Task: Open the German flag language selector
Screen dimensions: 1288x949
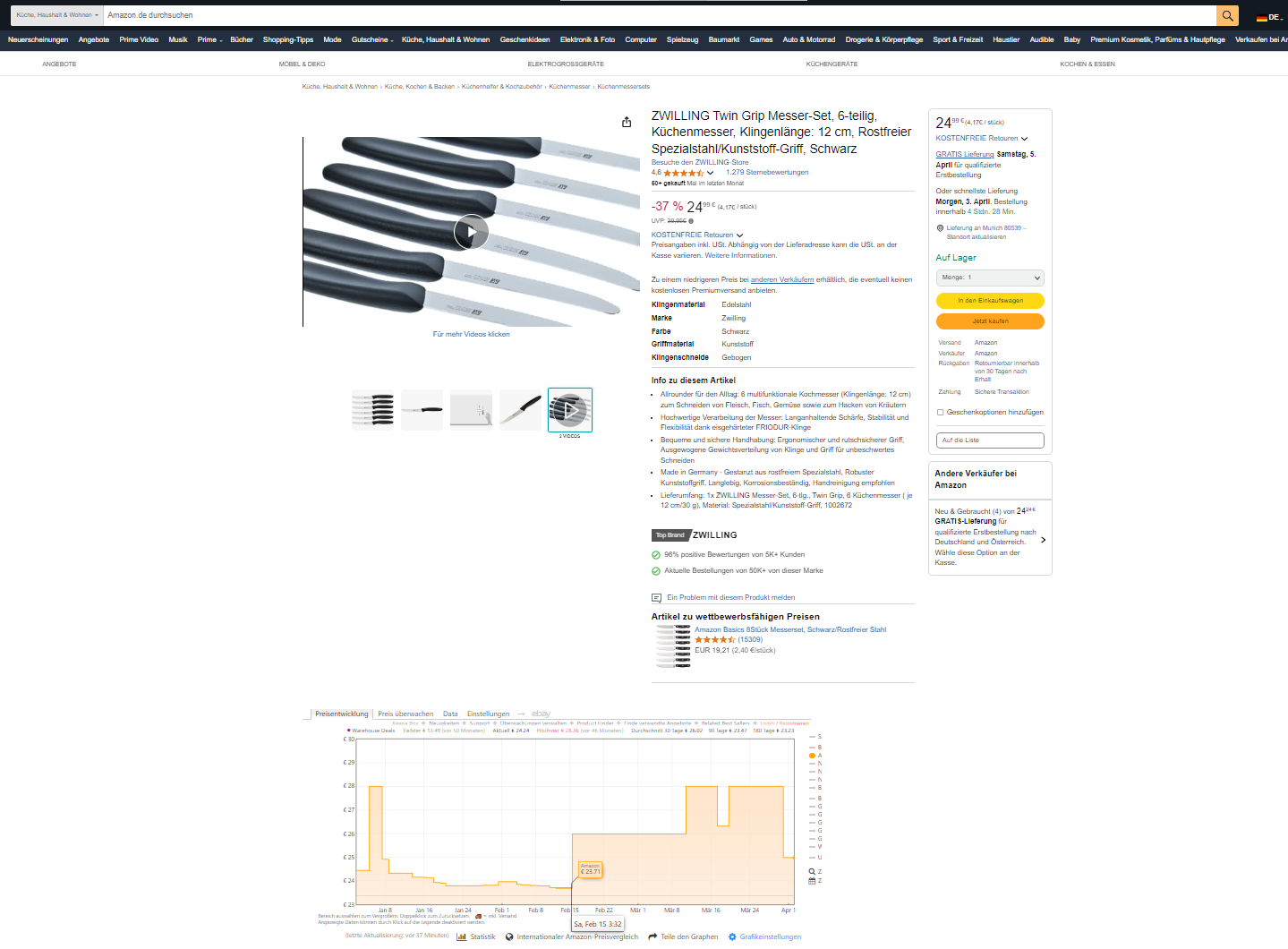Action: tap(1268, 17)
